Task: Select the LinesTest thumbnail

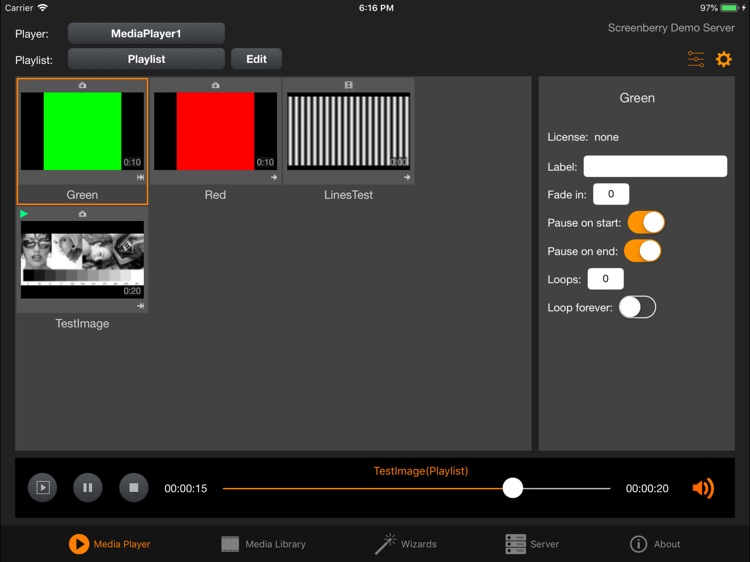Action: [x=348, y=131]
